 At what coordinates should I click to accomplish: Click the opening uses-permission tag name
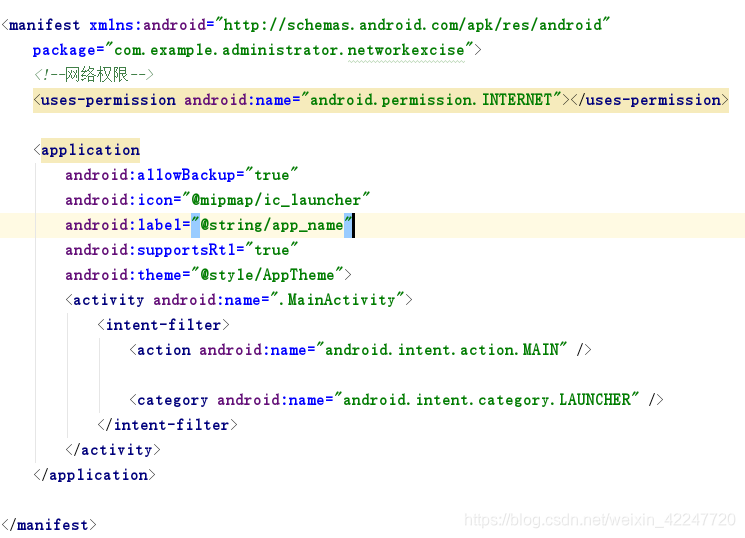point(108,100)
